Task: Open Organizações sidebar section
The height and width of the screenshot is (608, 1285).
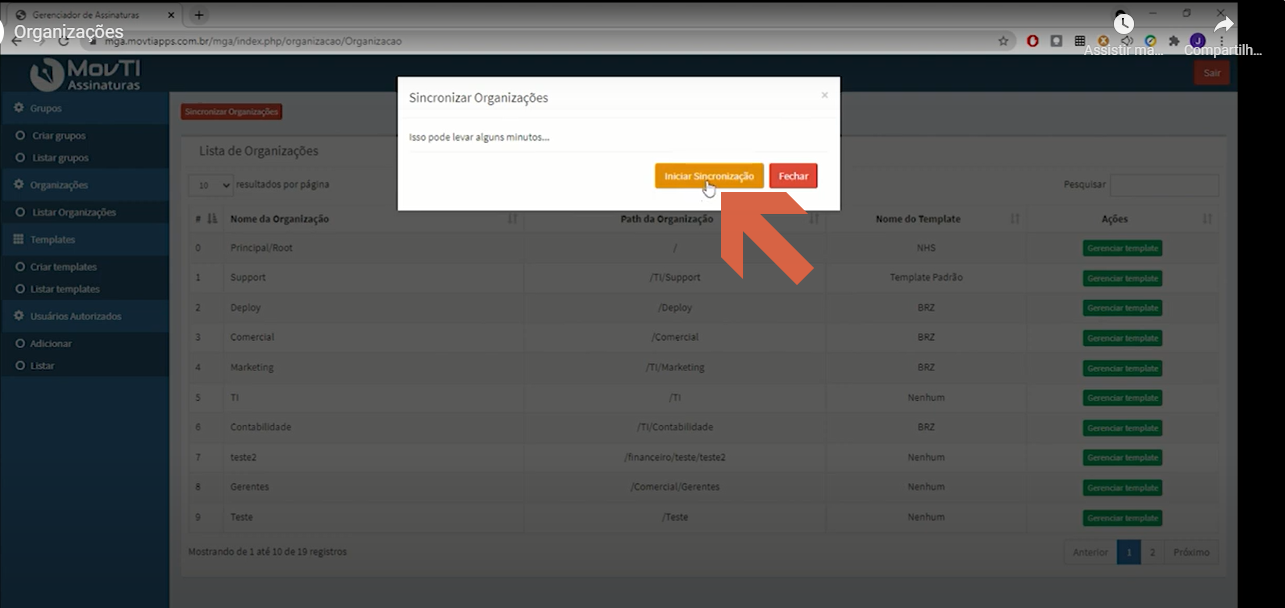Action: pyautogui.click(x=84, y=185)
